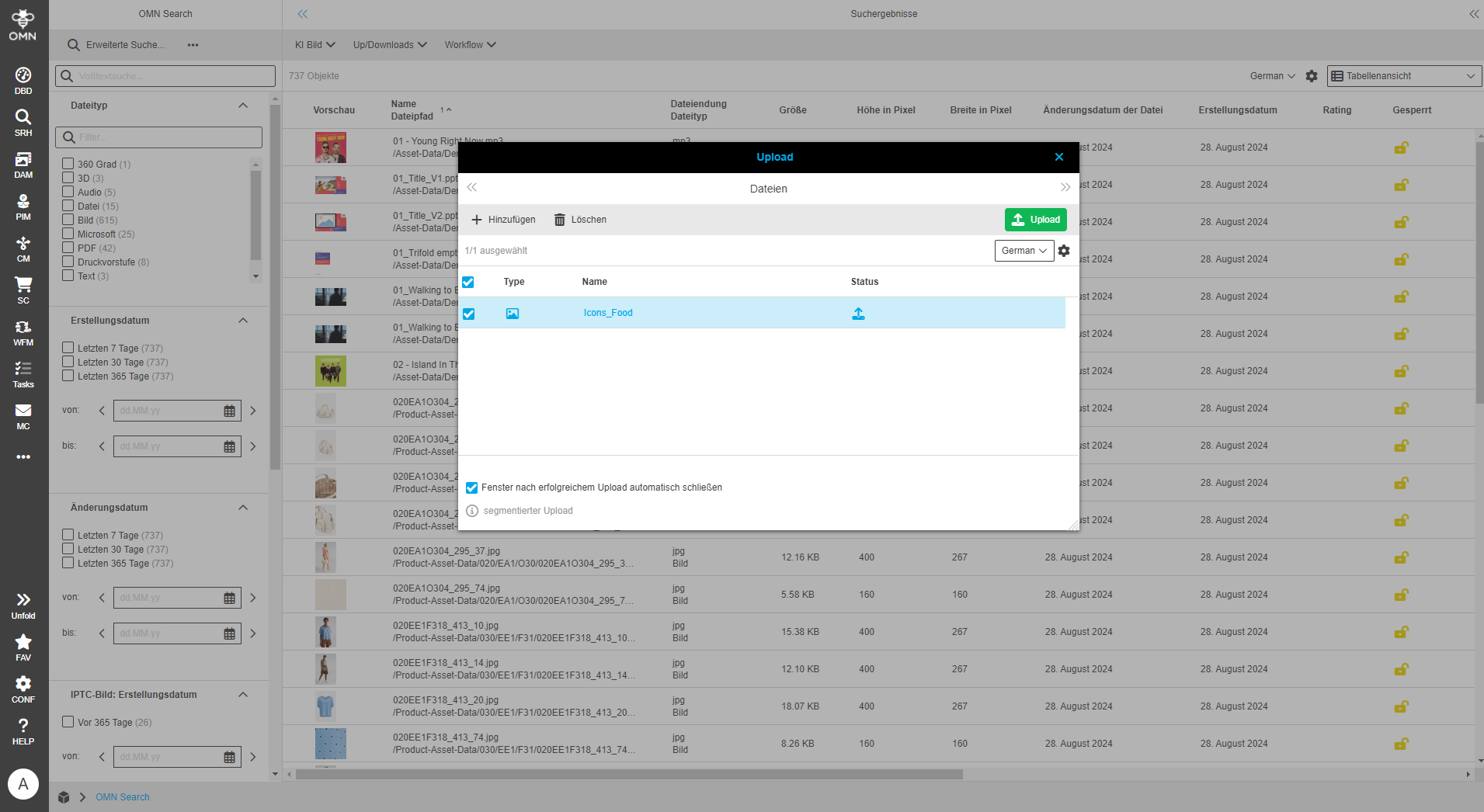Open Favorites via the FAV star icon
This screenshot has height=812, width=1484.
(x=23, y=642)
